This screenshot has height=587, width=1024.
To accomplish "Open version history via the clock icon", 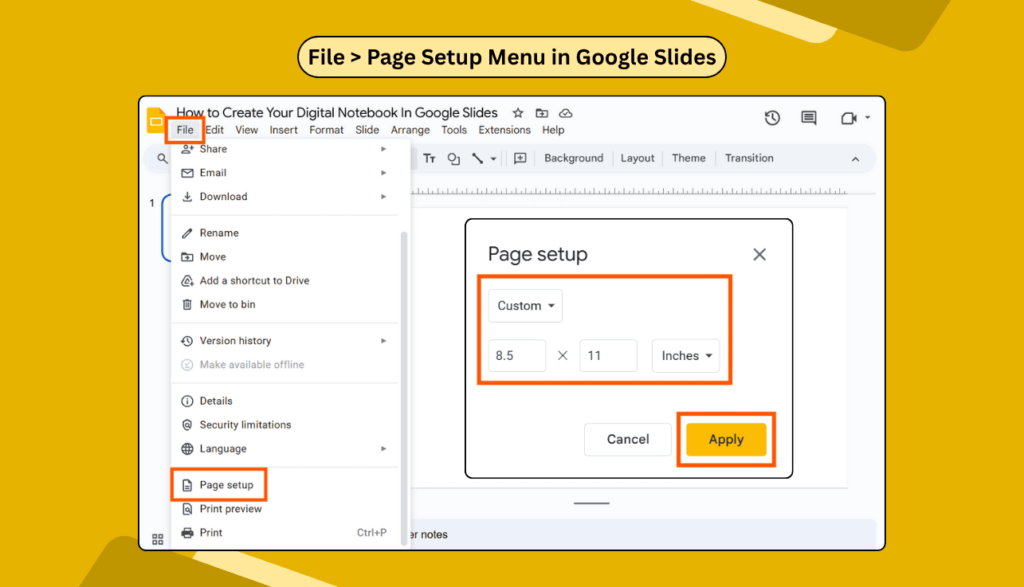I will [772, 117].
